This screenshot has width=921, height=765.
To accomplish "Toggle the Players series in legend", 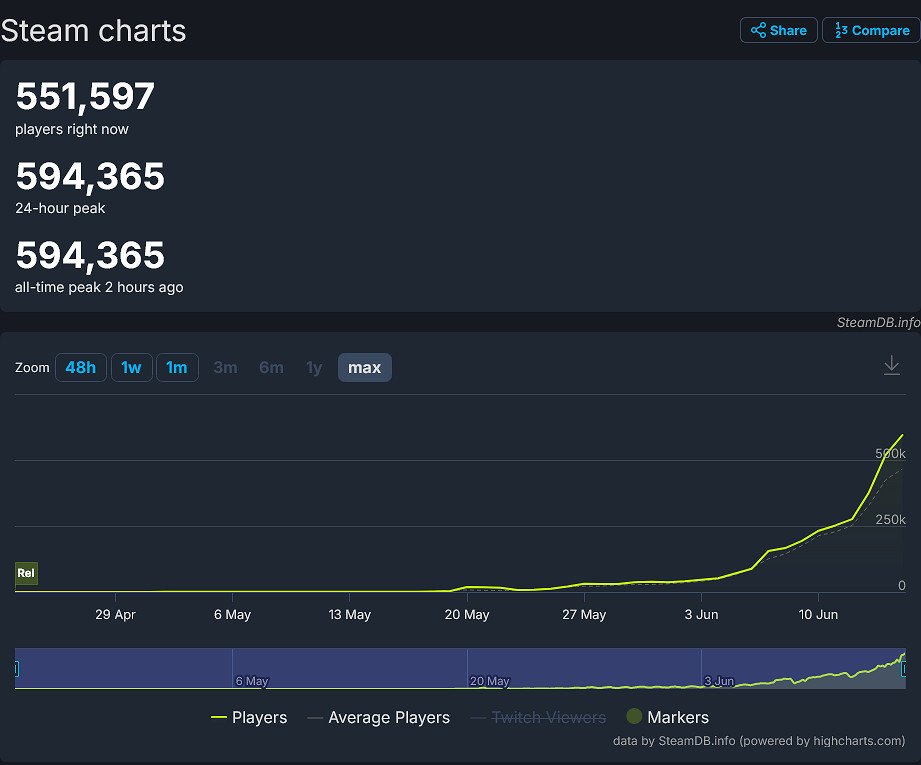I will [x=249, y=717].
